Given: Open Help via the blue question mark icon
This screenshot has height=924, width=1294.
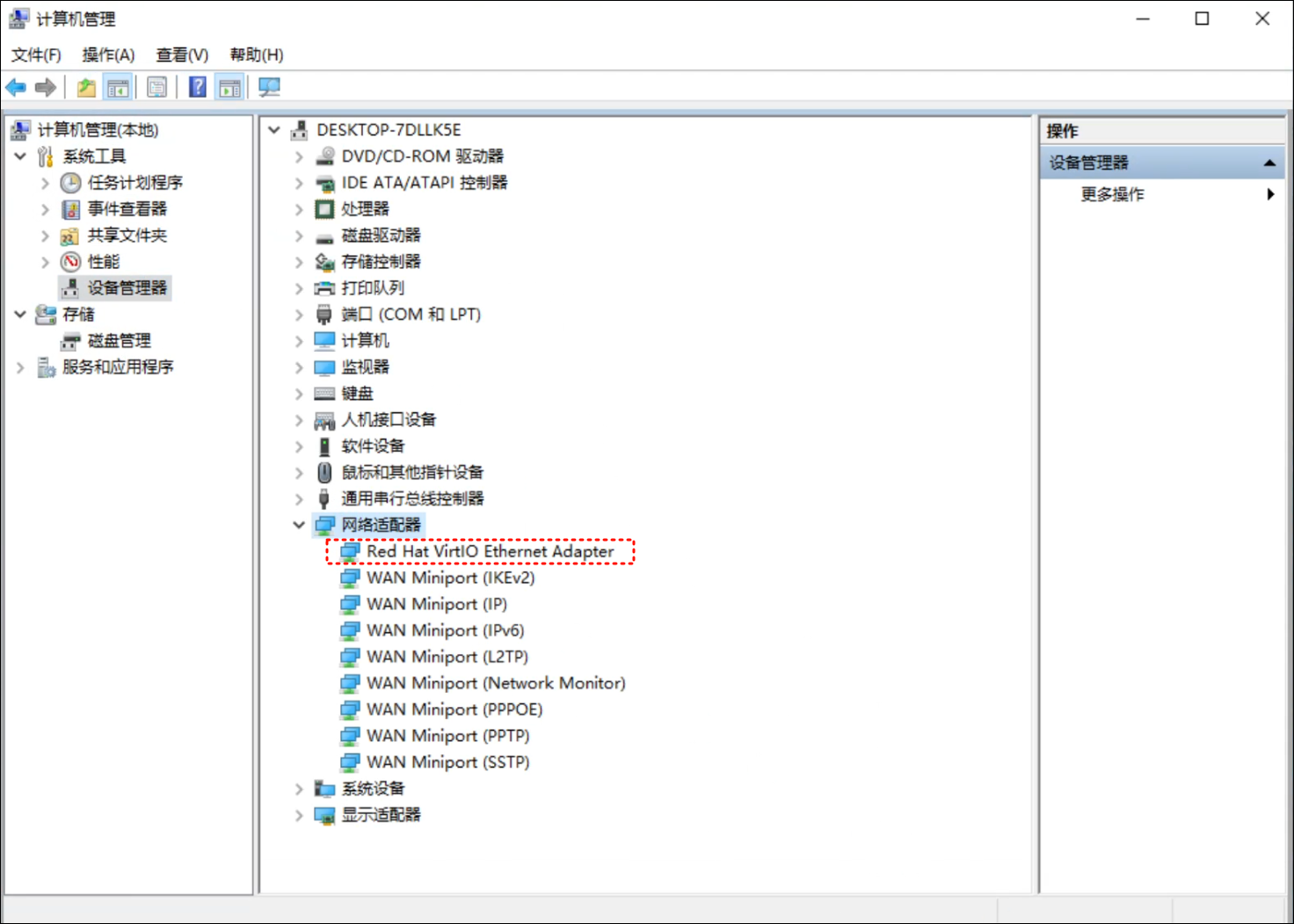Looking at the screenshot, I should [x=198, y=87].
